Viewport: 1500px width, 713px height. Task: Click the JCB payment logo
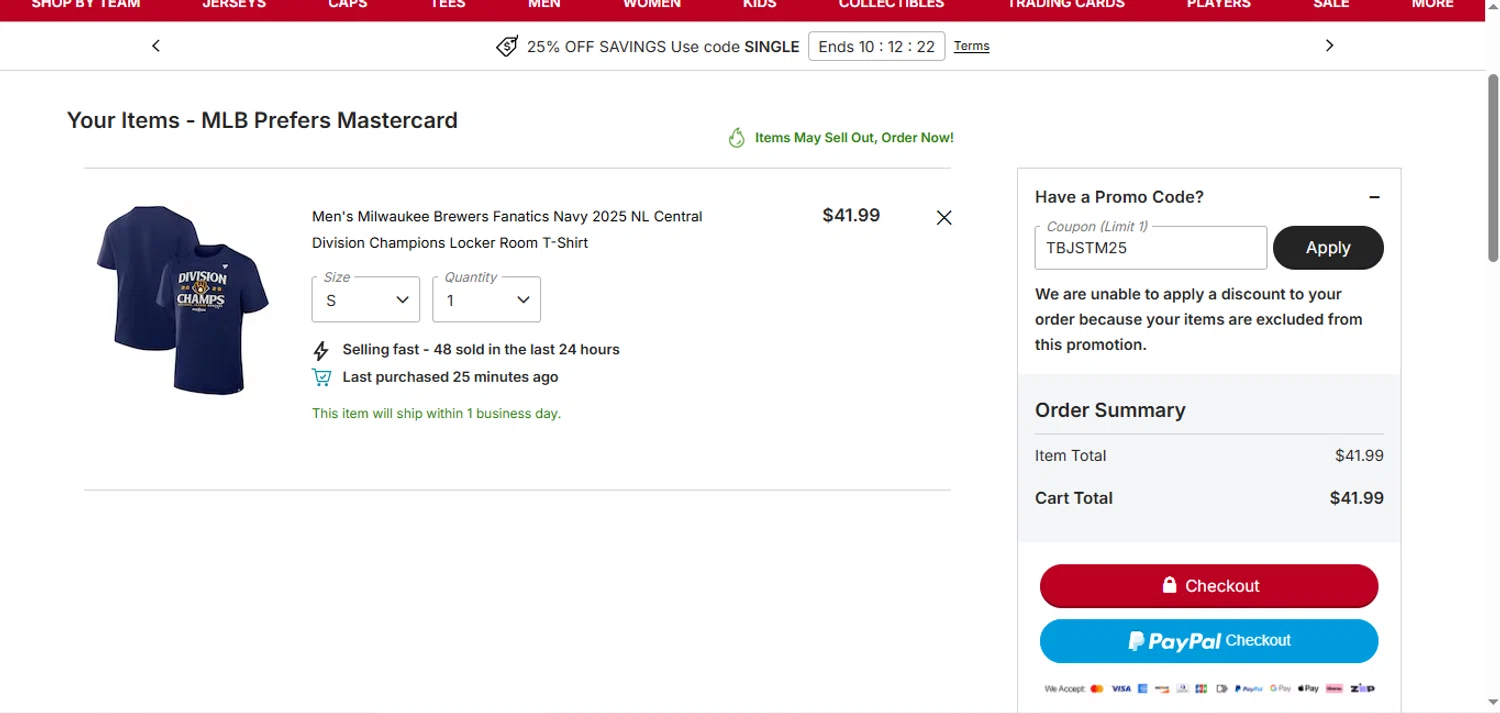coord(1201,688)
